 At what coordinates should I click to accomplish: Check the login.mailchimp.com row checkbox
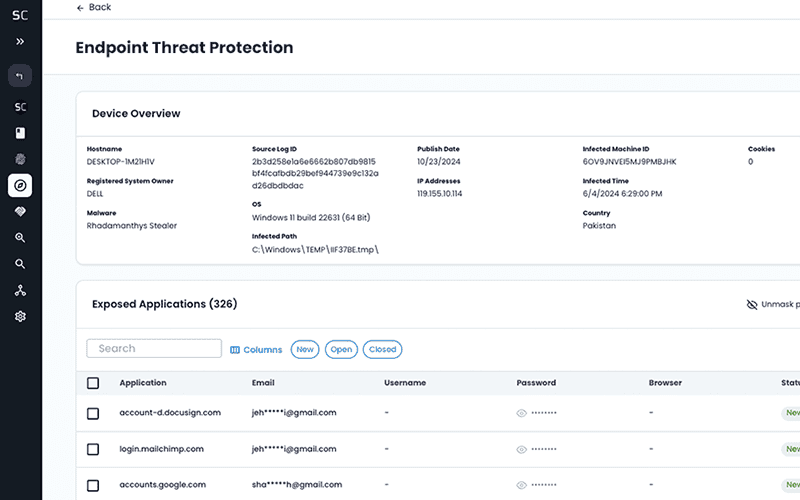click(93, 449)
